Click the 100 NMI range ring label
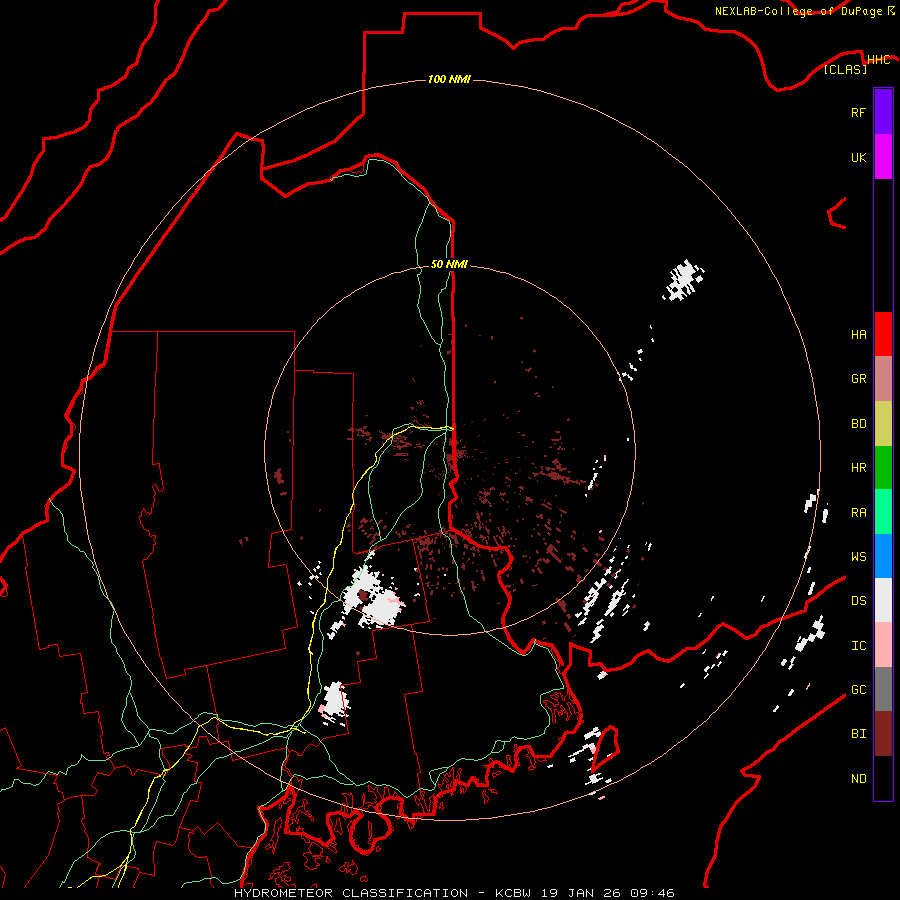This screenshot has width=900, height=900. [449, 79]
